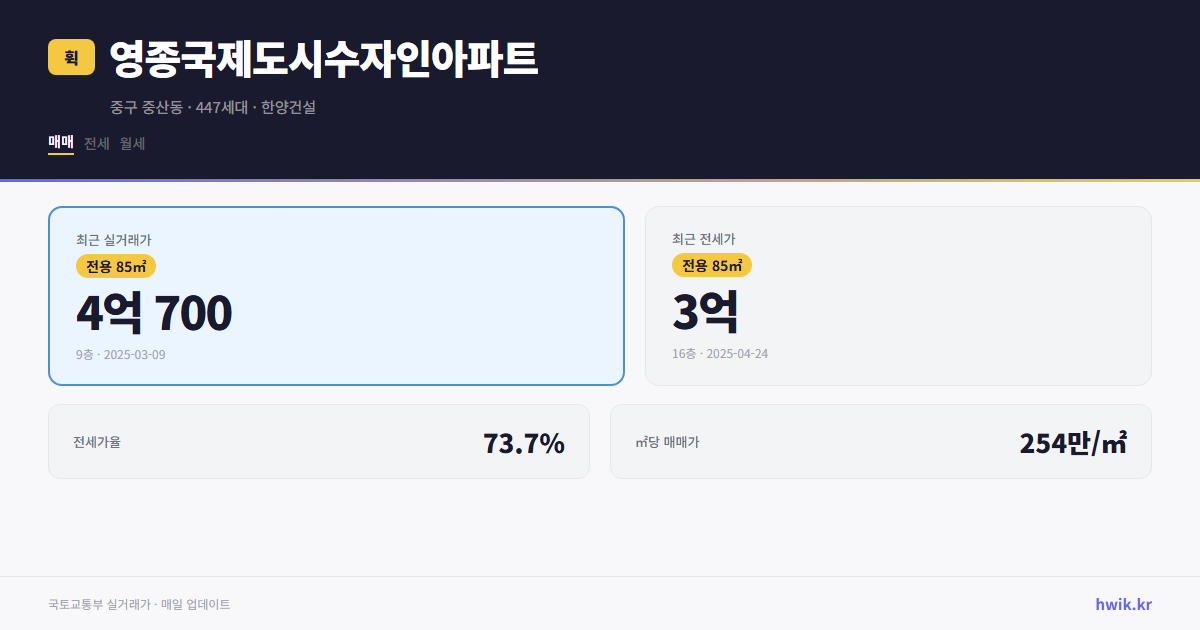Click the 중구 중산동 location text
The height and width of the screenshot is (630, 1200).
[x=145, y=107]
